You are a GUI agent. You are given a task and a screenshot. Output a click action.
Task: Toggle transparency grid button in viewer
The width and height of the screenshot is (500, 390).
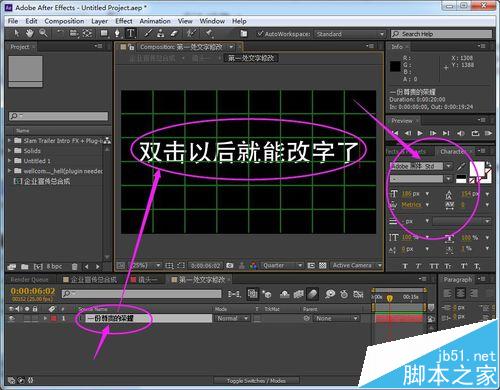pyautogui.click(x=322, y=266)
